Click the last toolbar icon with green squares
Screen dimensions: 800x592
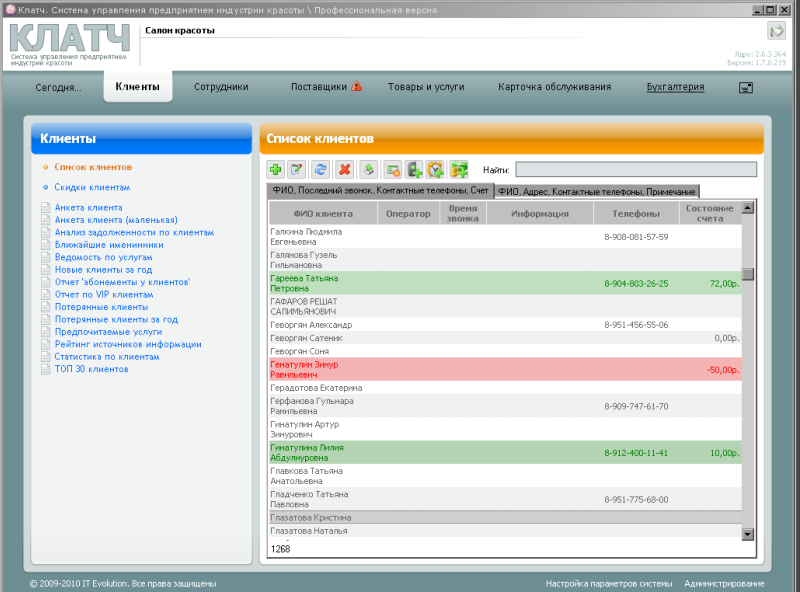(x=459, y=170)
